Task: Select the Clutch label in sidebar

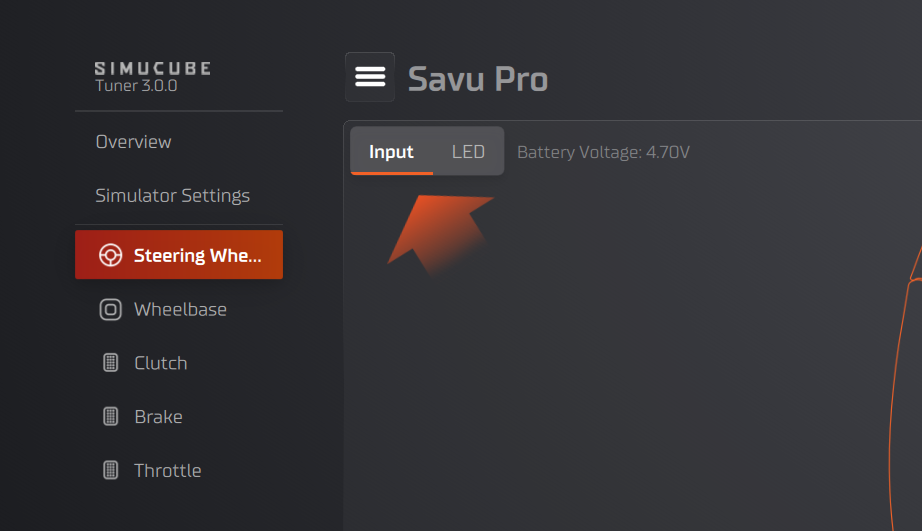Action: (x=160, y=363)
